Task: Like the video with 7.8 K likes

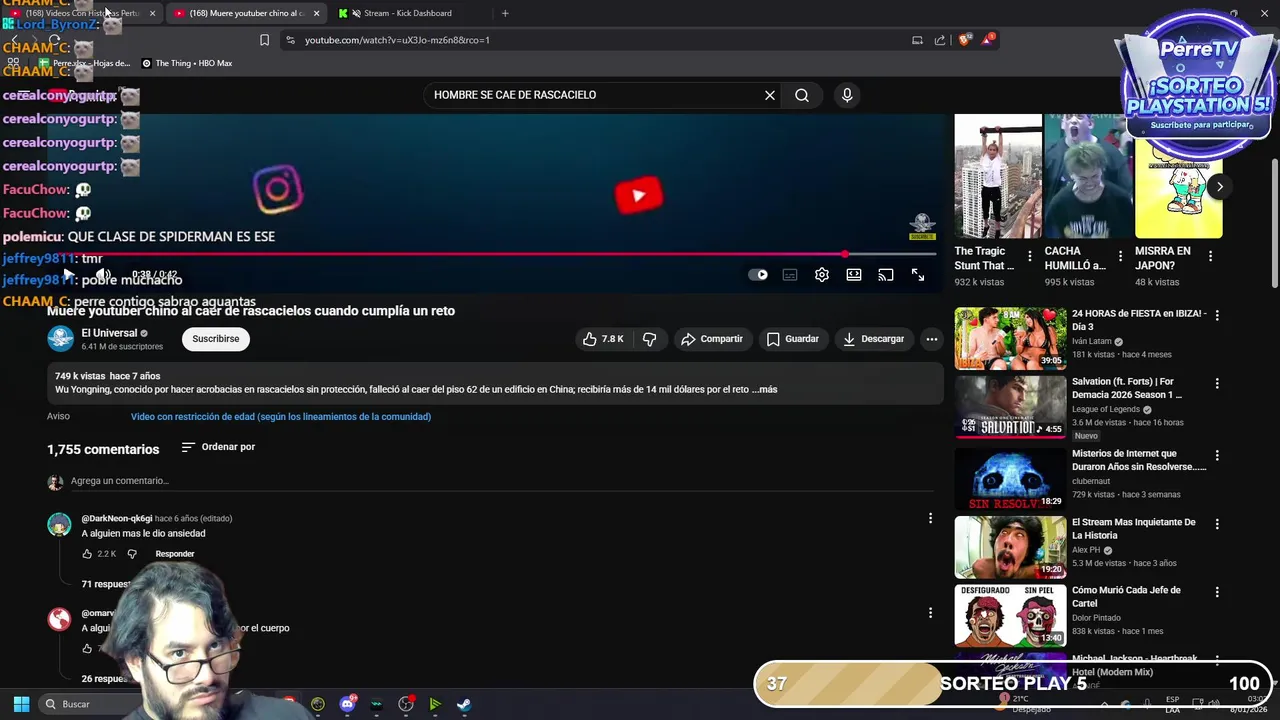Action: pos(603,339)
